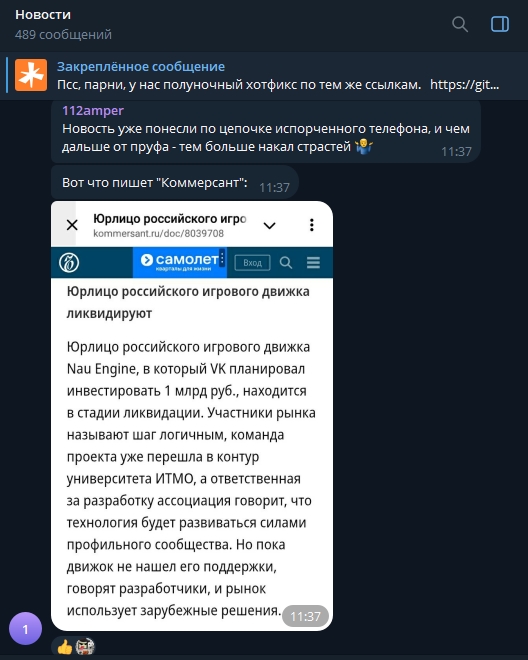Viewport: 528px width, 660px height.
Task: Open search in the Новости chat
Action: pyautogui.click(x=460, y=24)
